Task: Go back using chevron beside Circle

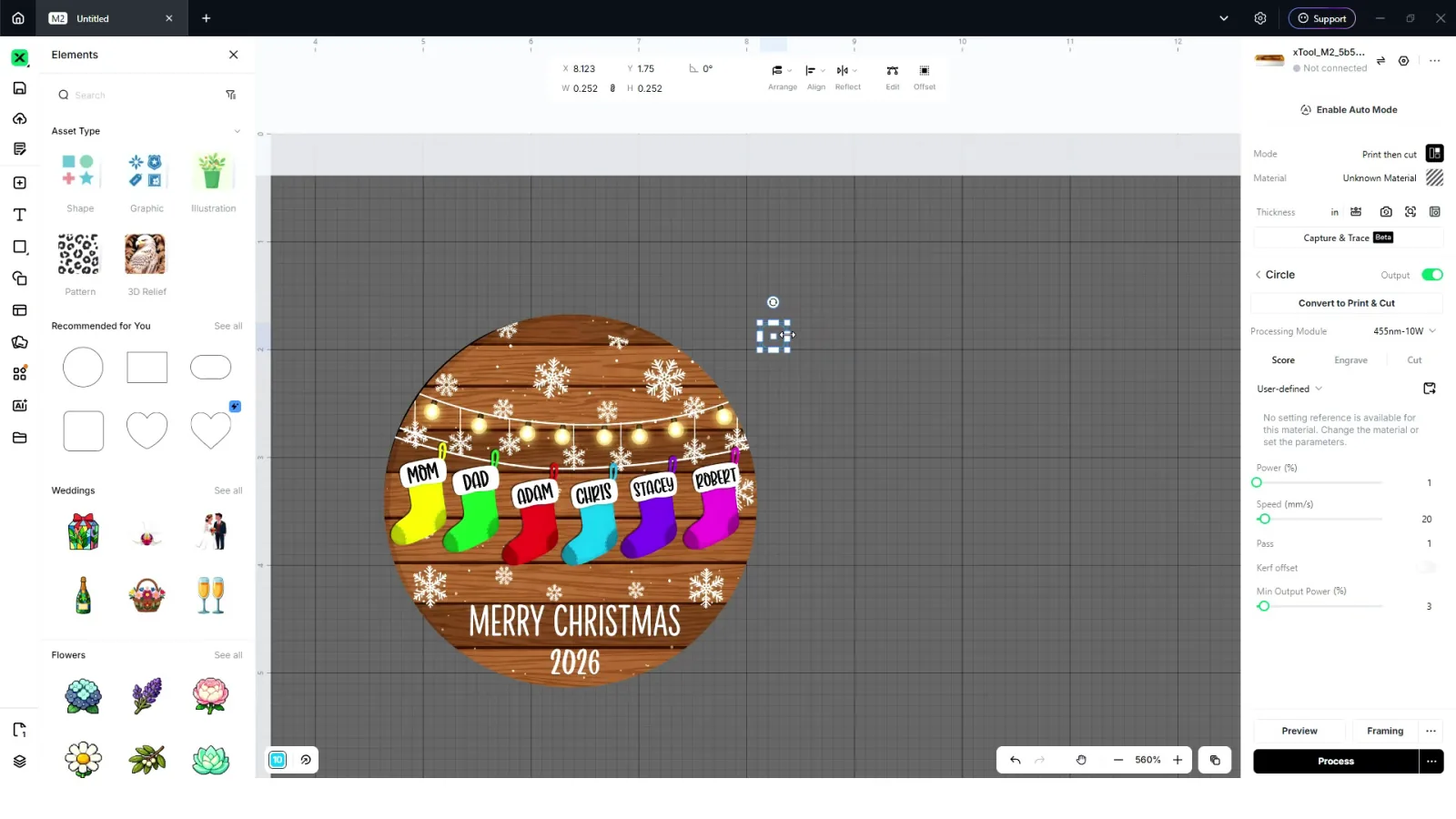Action: tap(1259, 275)
